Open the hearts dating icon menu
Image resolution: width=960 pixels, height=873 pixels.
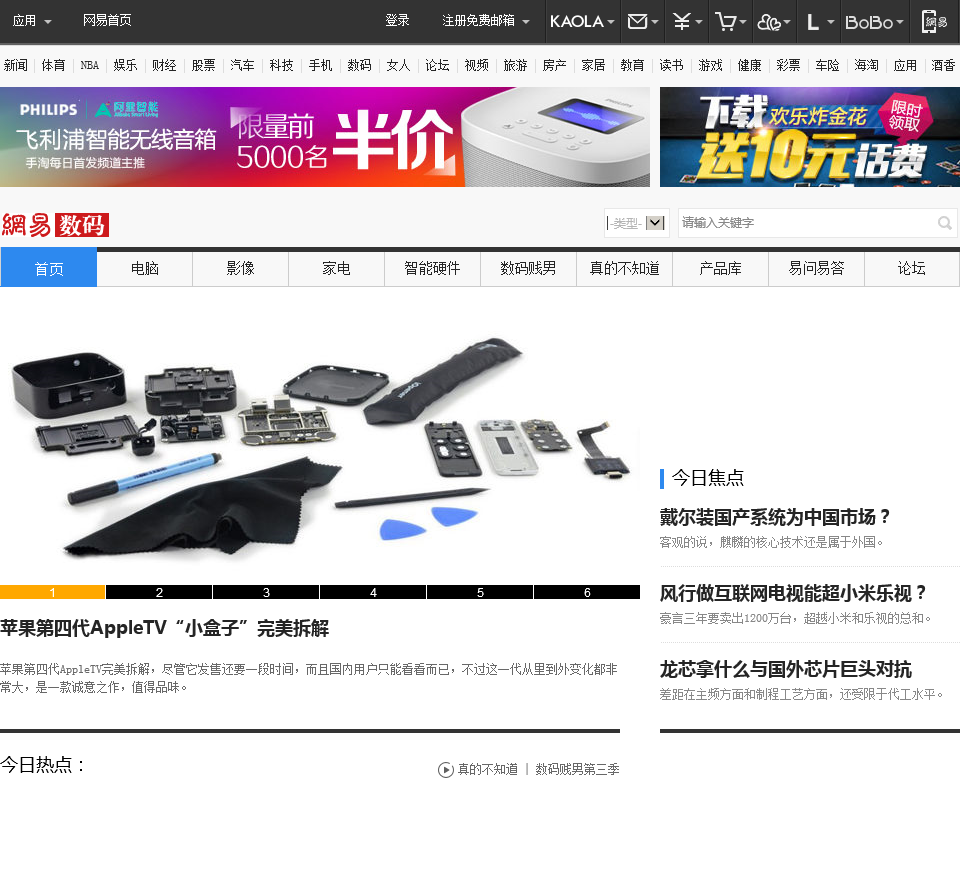click(x=774, y=21)
